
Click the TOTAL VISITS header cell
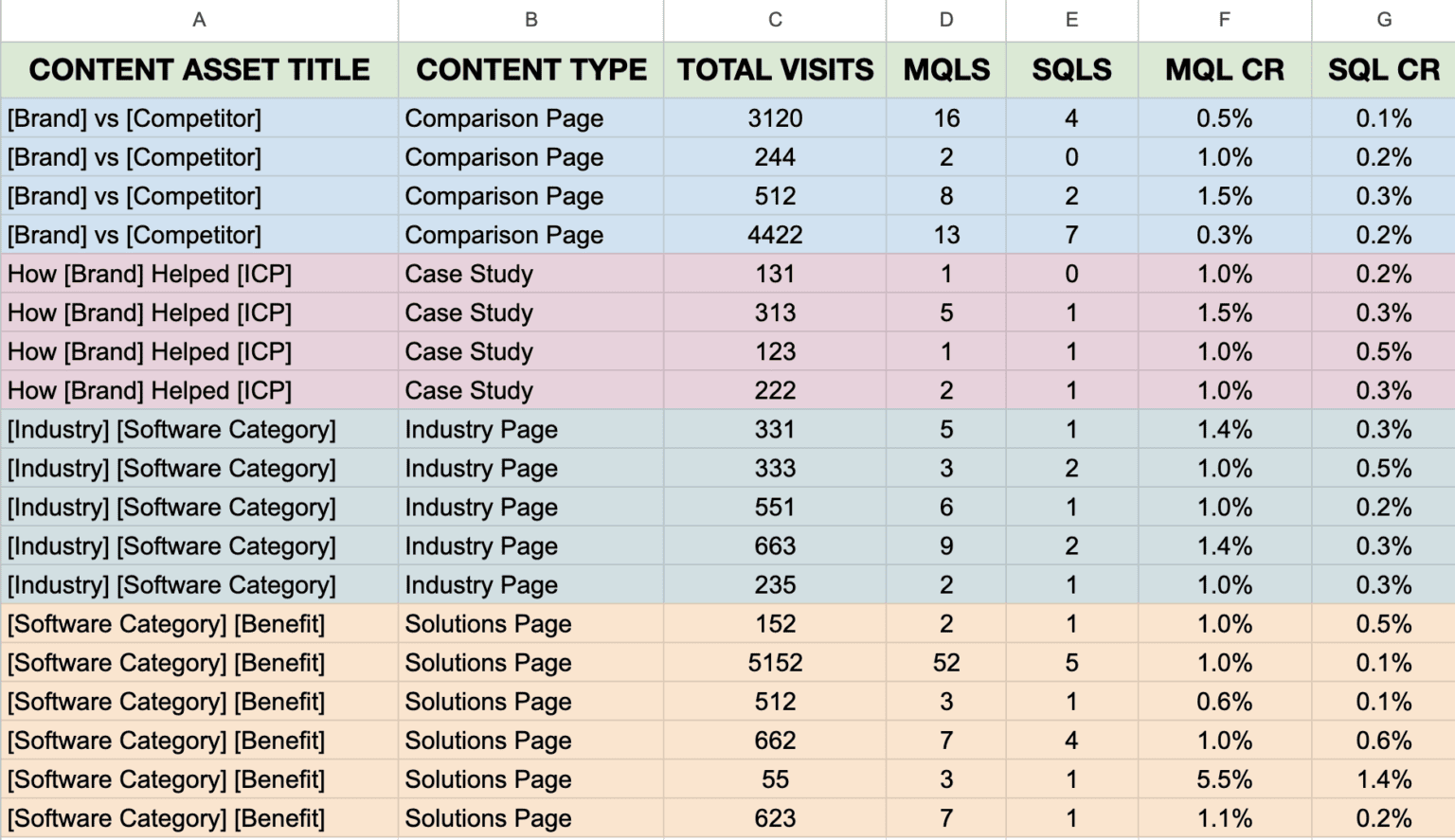(775, 70)
